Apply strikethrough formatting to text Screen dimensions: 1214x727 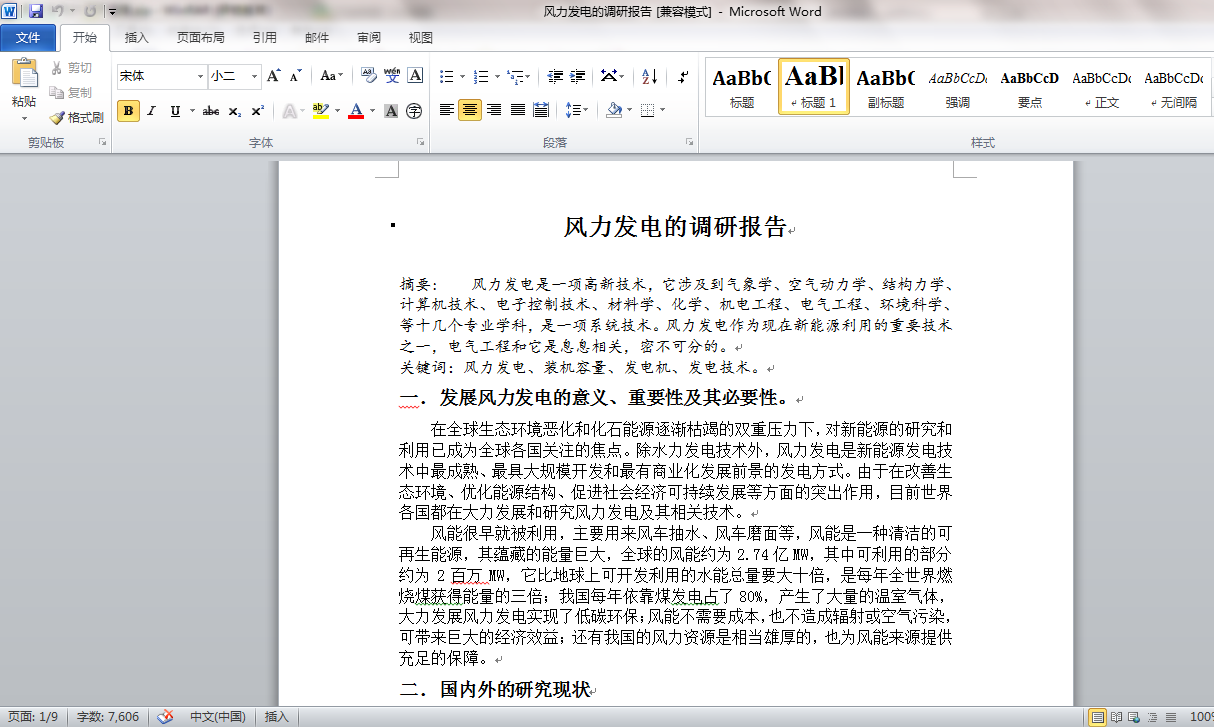click(x=210, y=111)
